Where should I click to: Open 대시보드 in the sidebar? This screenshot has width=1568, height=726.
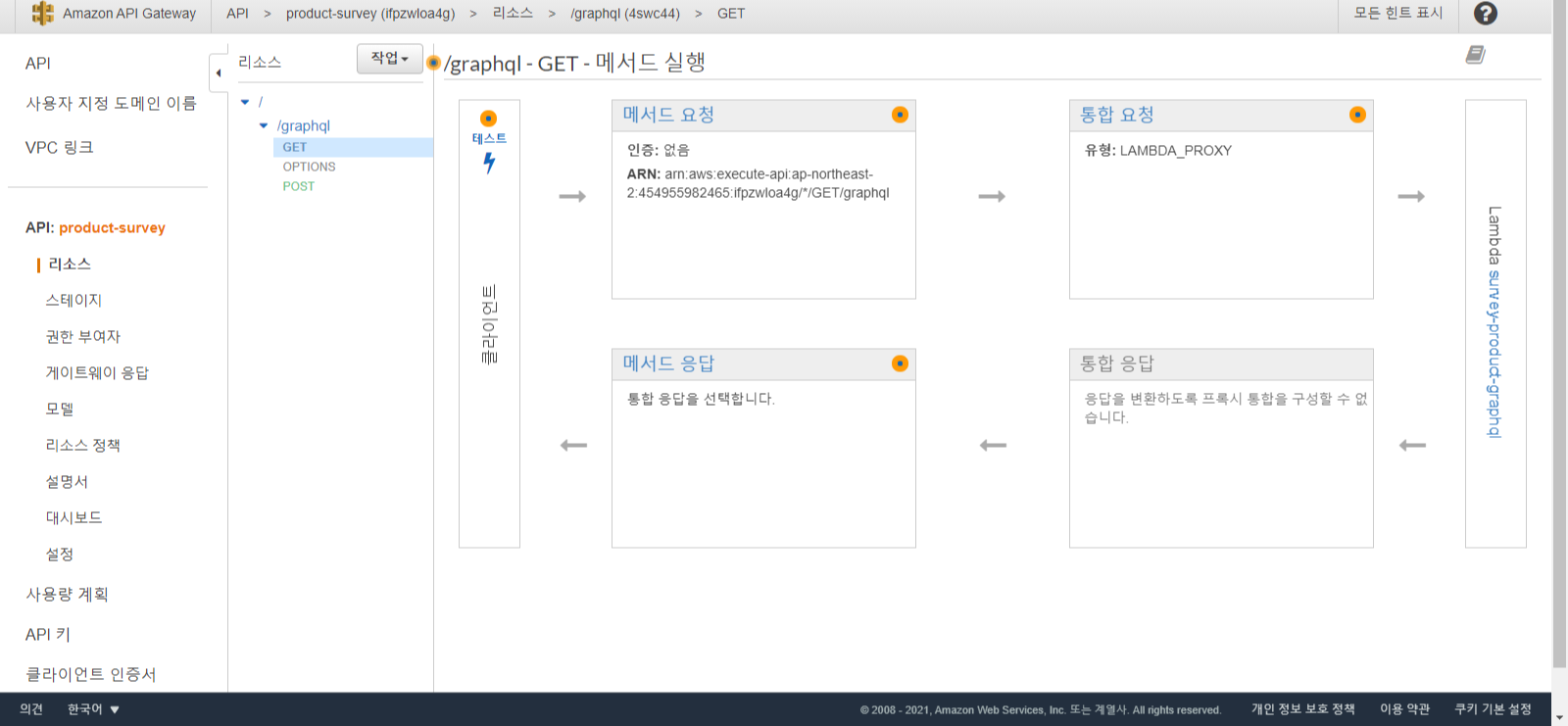pyautogui.click(x=73, y=517)
